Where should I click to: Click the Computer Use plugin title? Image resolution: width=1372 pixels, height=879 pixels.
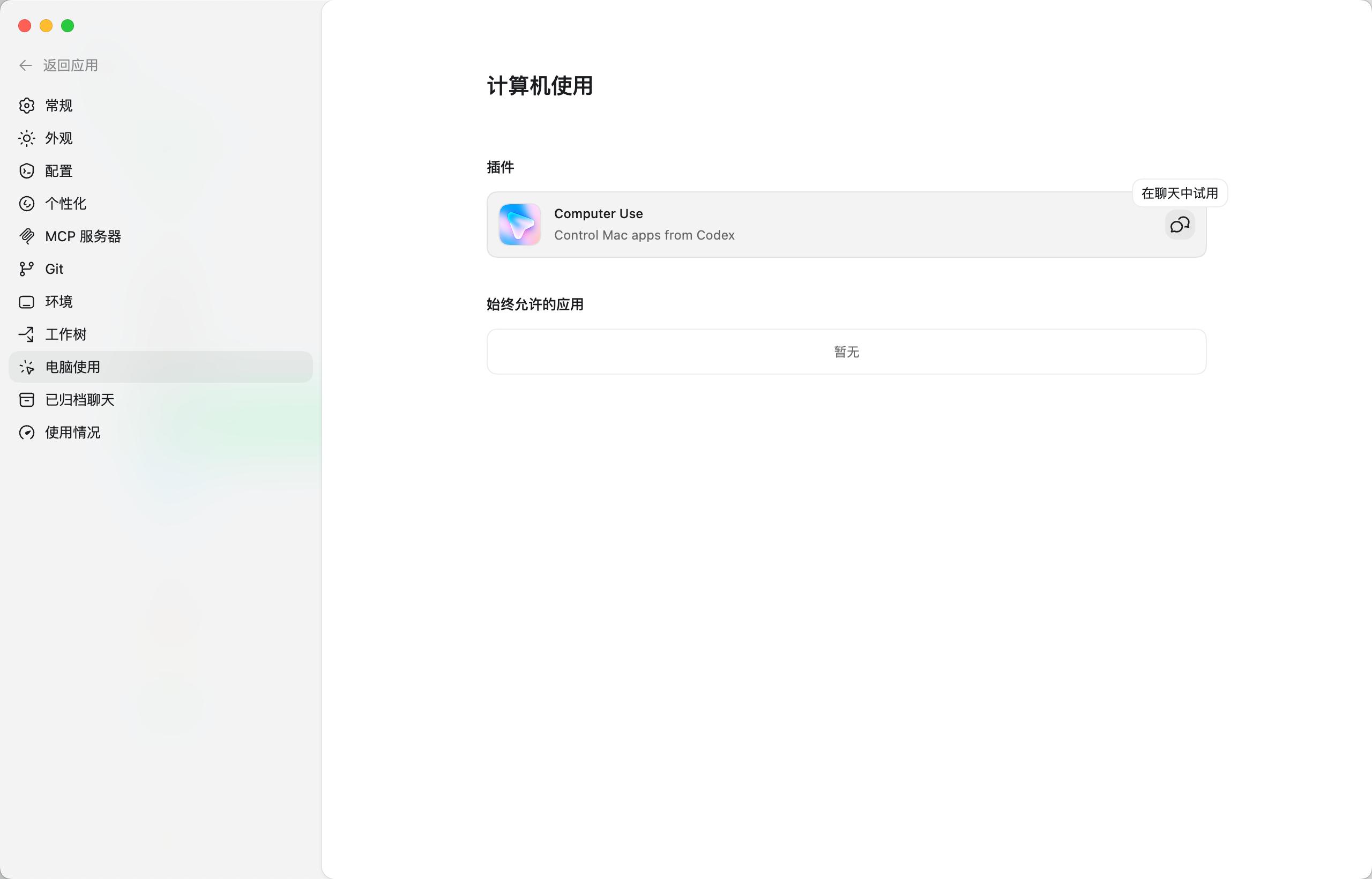pyautogui.click(x=598, y=213)
